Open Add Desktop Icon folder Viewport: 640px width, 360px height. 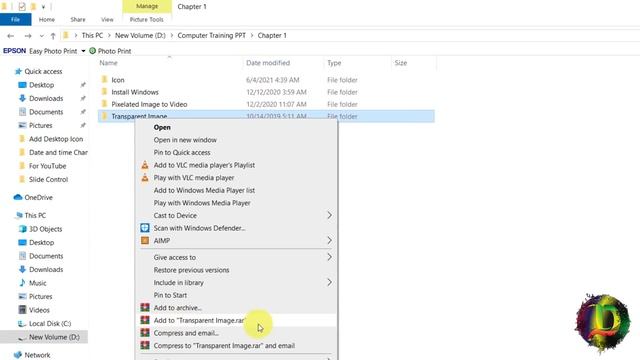tap(56, 139)
